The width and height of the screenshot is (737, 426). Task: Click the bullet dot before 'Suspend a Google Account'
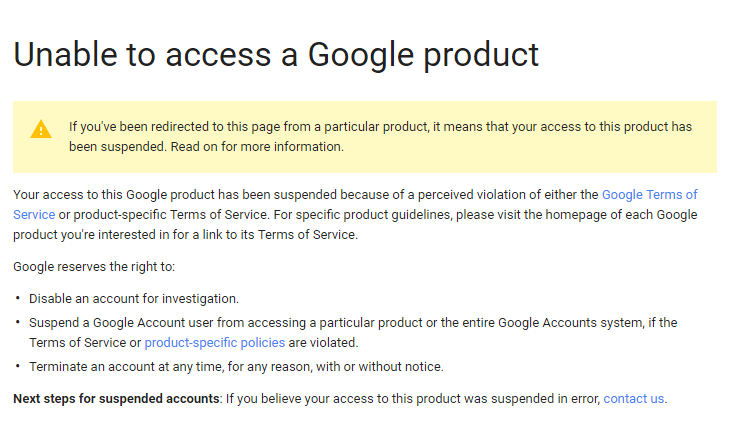(x=18, y=322)
